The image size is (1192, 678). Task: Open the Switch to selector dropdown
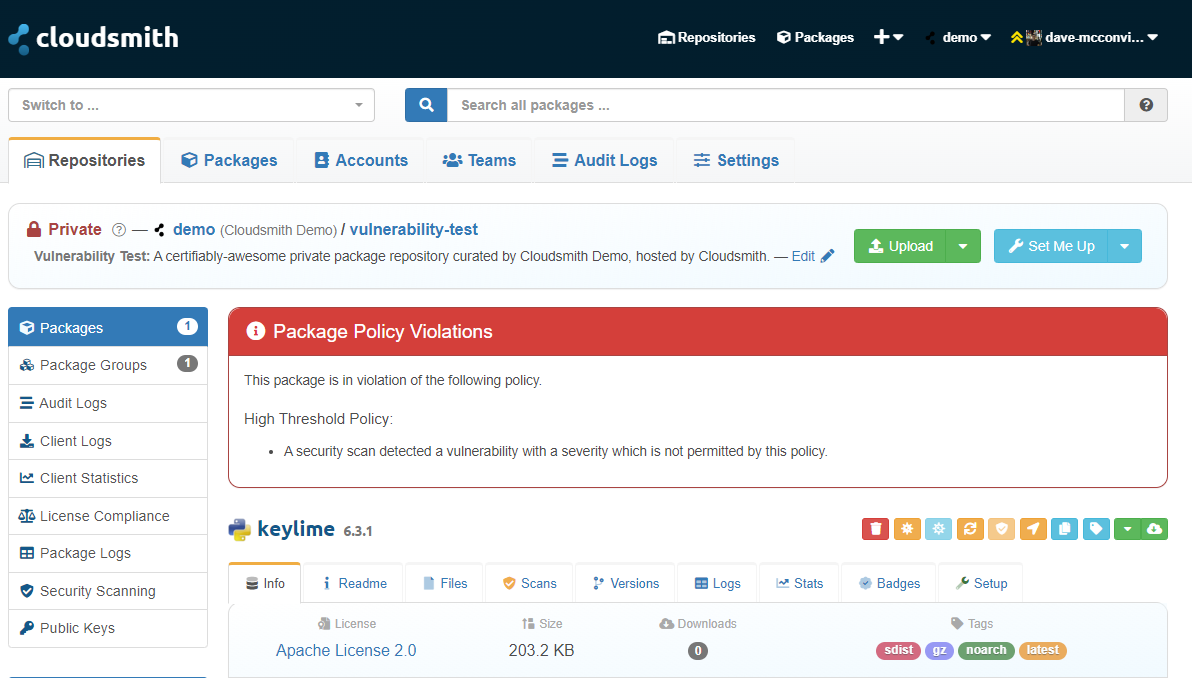pos(192,105)
